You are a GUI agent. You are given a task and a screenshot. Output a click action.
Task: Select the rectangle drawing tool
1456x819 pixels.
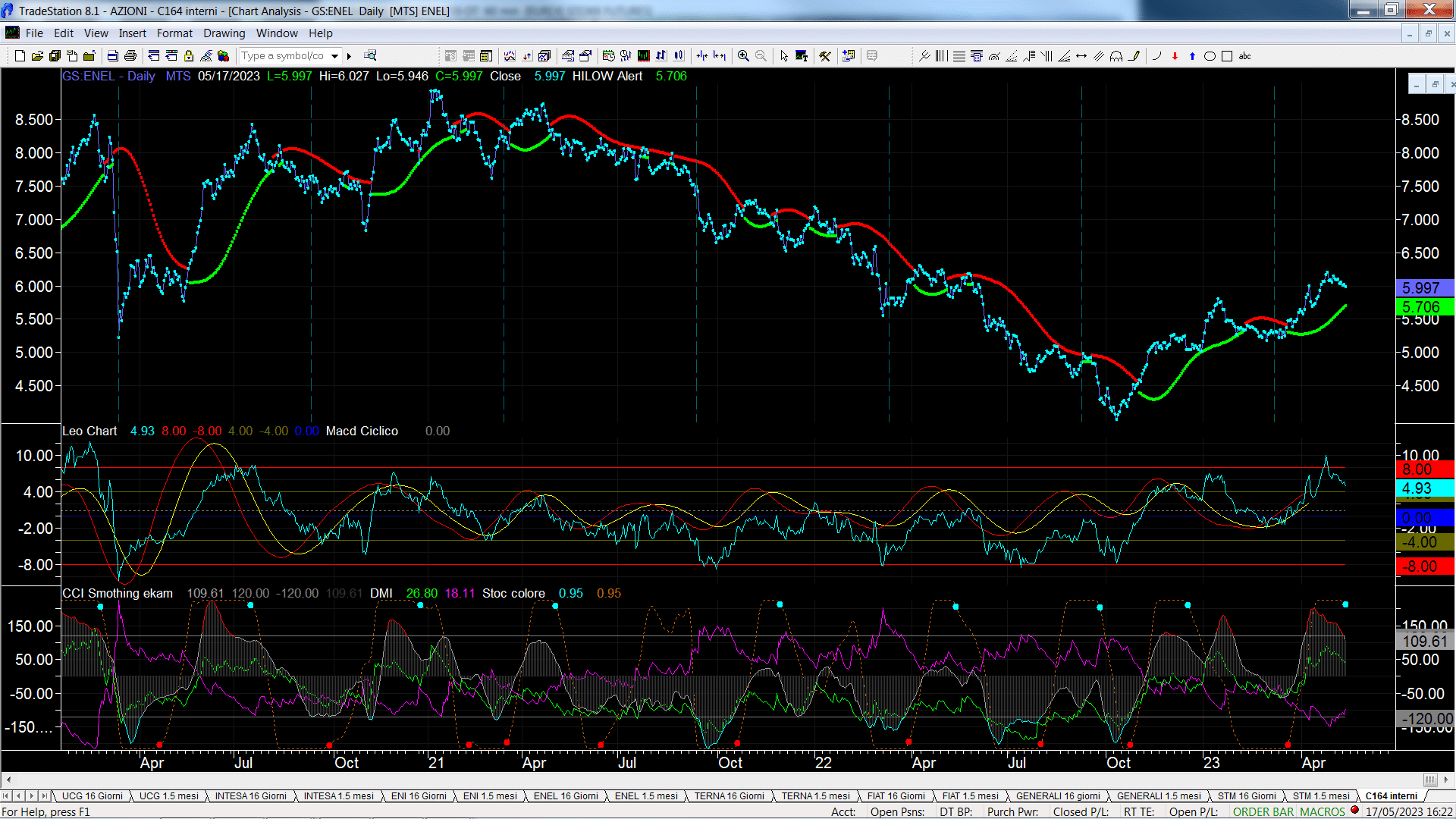click(1227, 55)
